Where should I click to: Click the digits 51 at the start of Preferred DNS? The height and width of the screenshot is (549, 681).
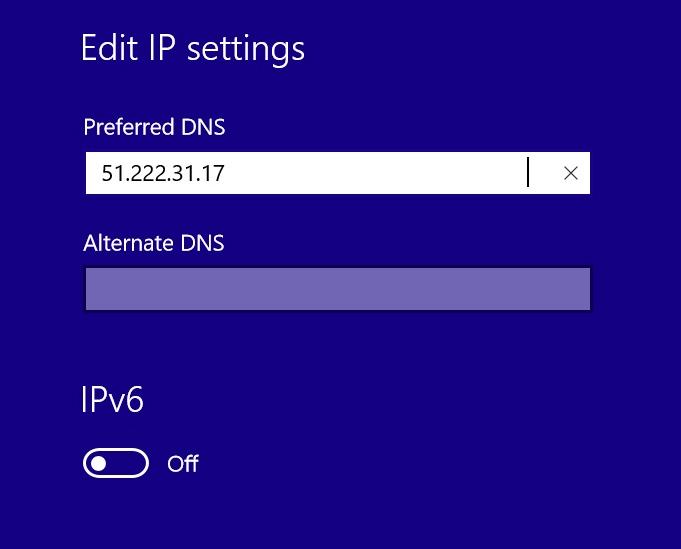pos(110,173)
